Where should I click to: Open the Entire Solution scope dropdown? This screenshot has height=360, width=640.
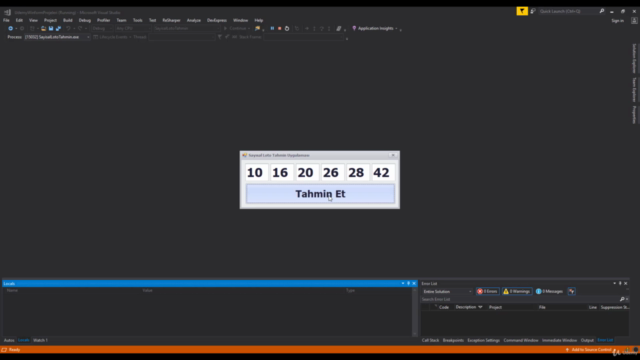tap(447, 291)
